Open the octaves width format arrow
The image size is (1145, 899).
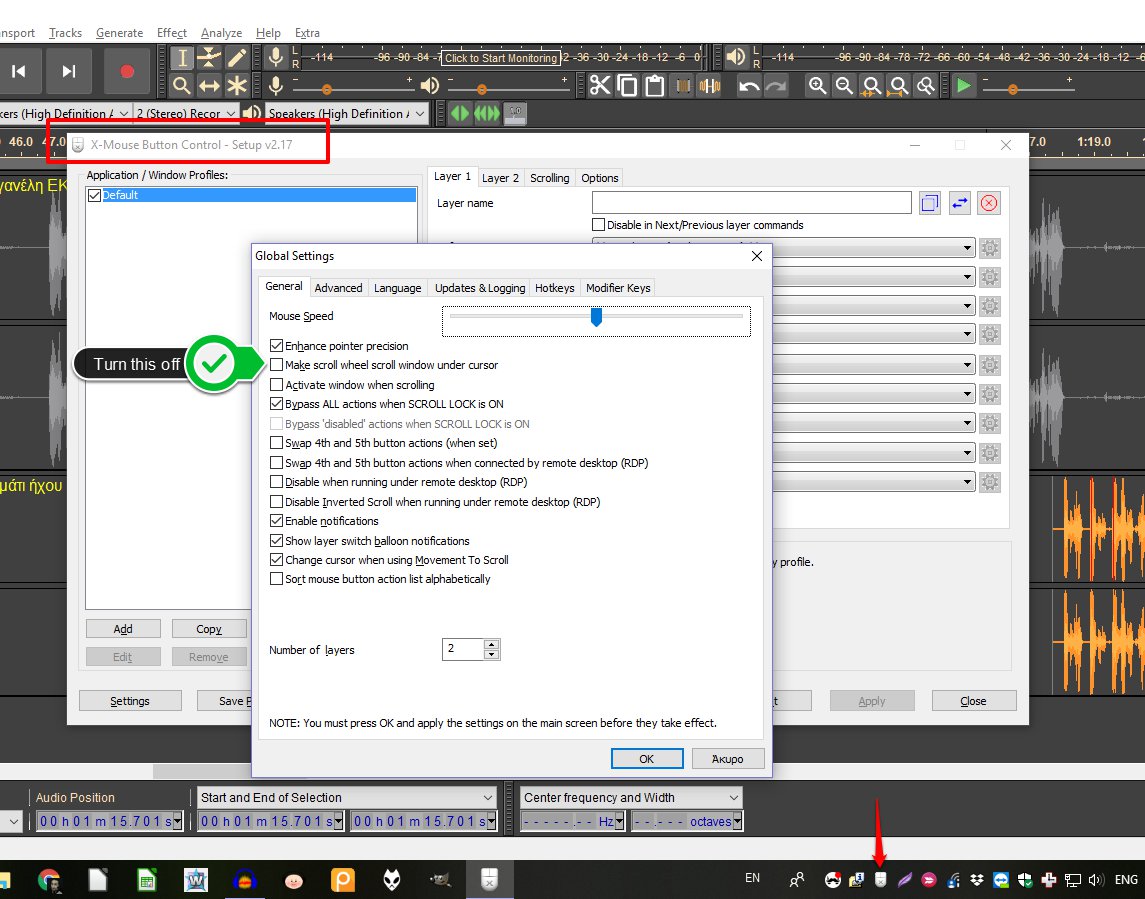738,822
